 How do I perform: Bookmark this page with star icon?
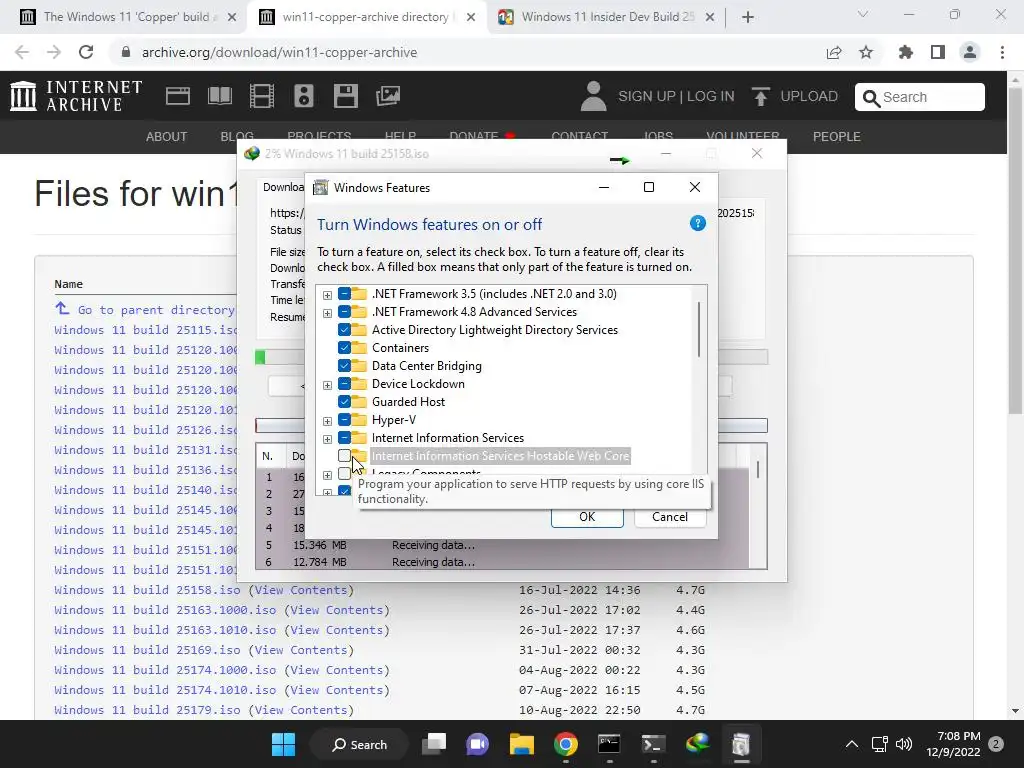click(866, 52)
